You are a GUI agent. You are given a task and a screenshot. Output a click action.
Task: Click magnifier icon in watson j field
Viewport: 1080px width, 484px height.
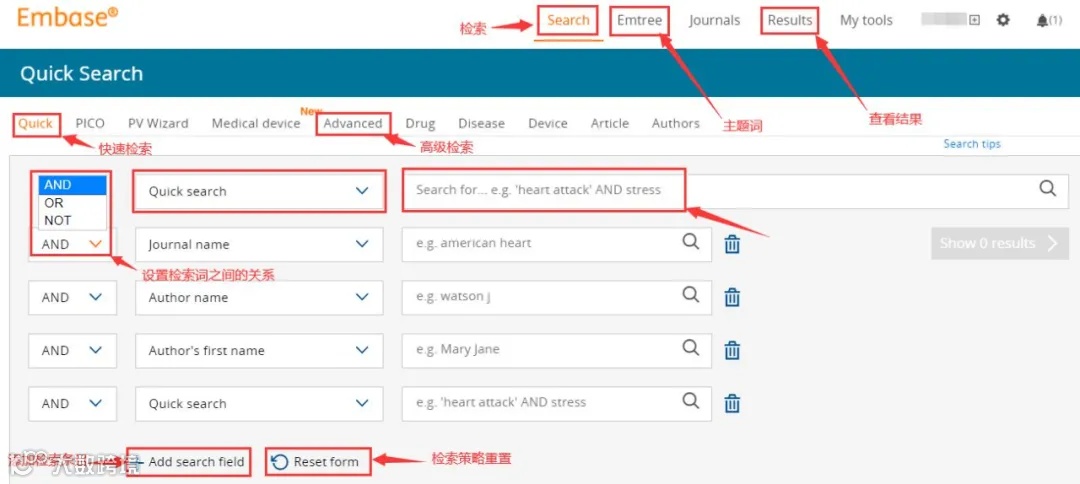[x=690, y=294]
